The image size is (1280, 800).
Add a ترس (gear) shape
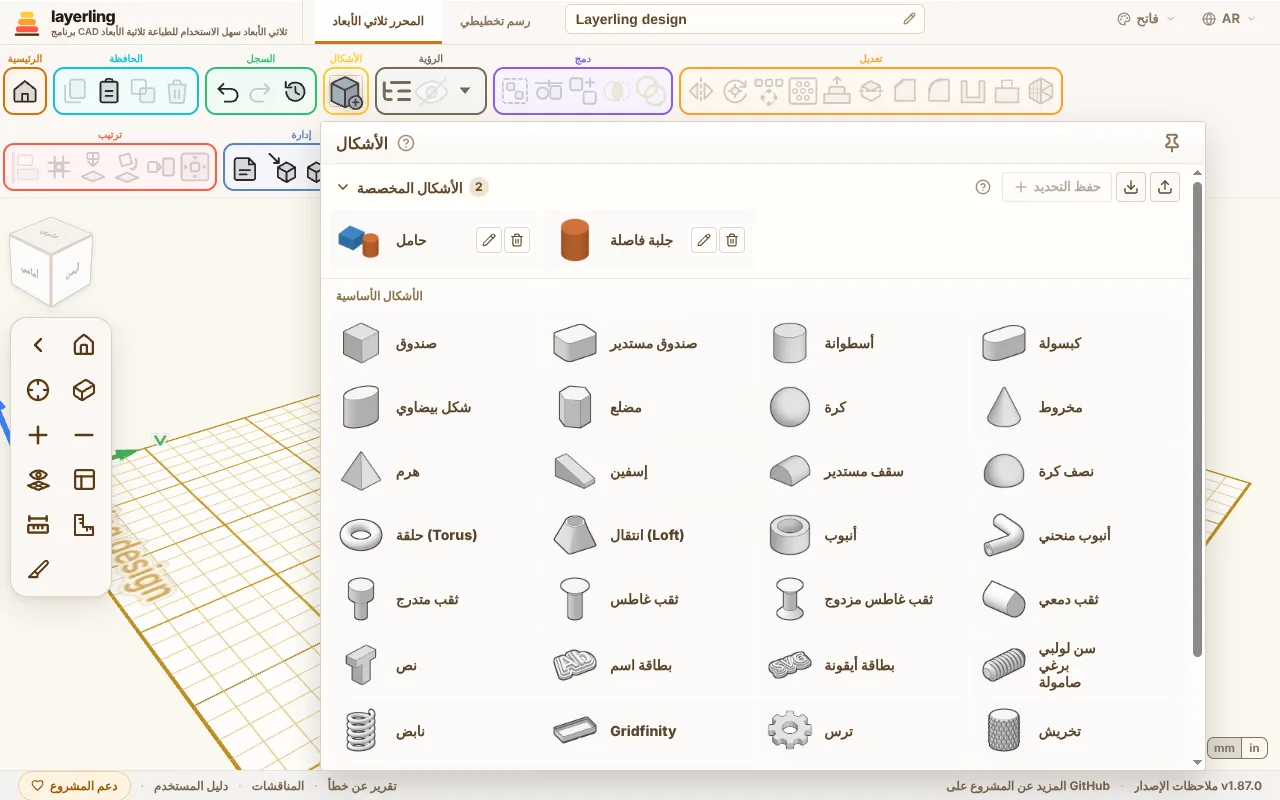862,732
